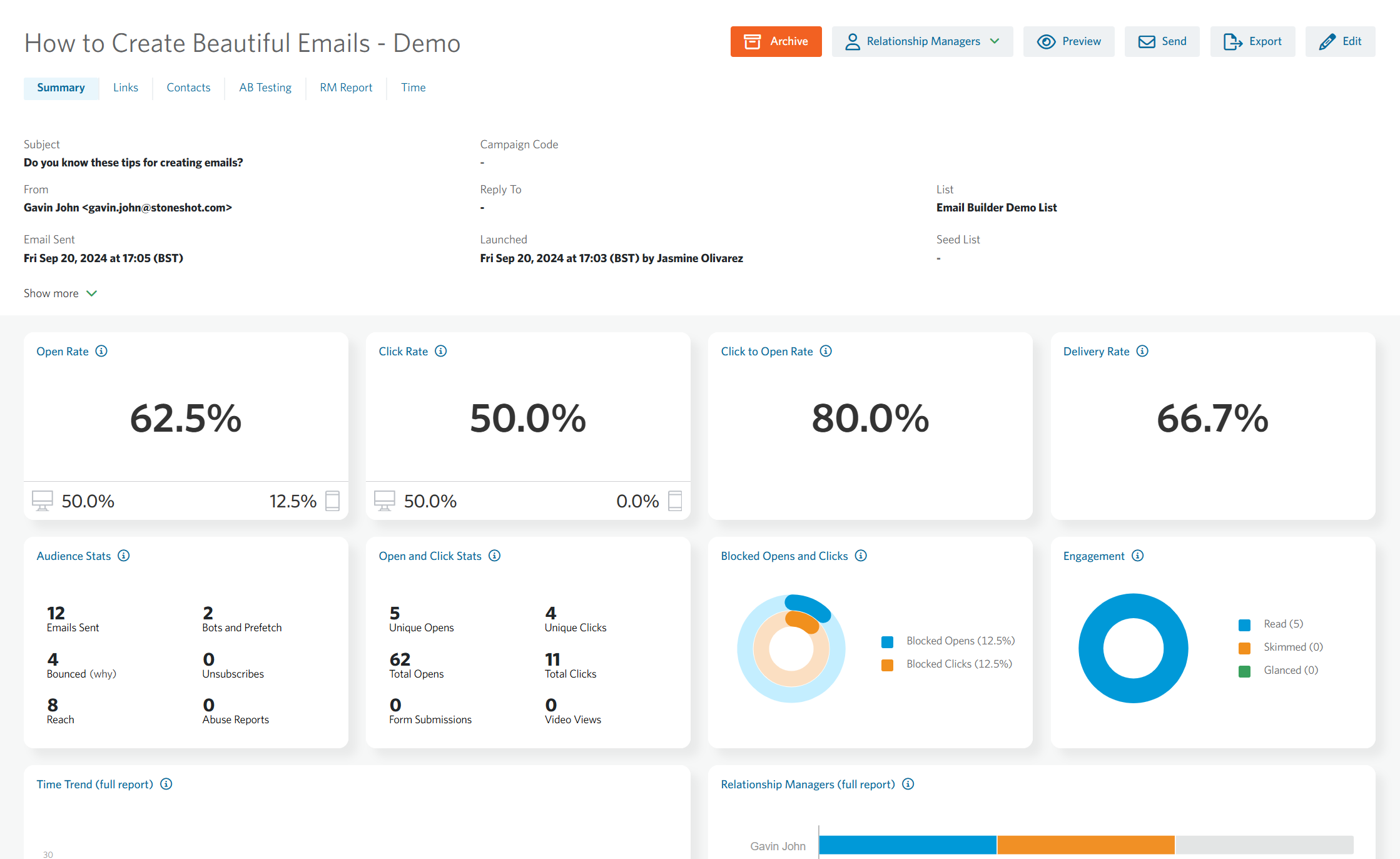The height and width of the screenshot is (859, 1400).
Task: Click the envelope icon on Send
Action: click(1147, 41)
